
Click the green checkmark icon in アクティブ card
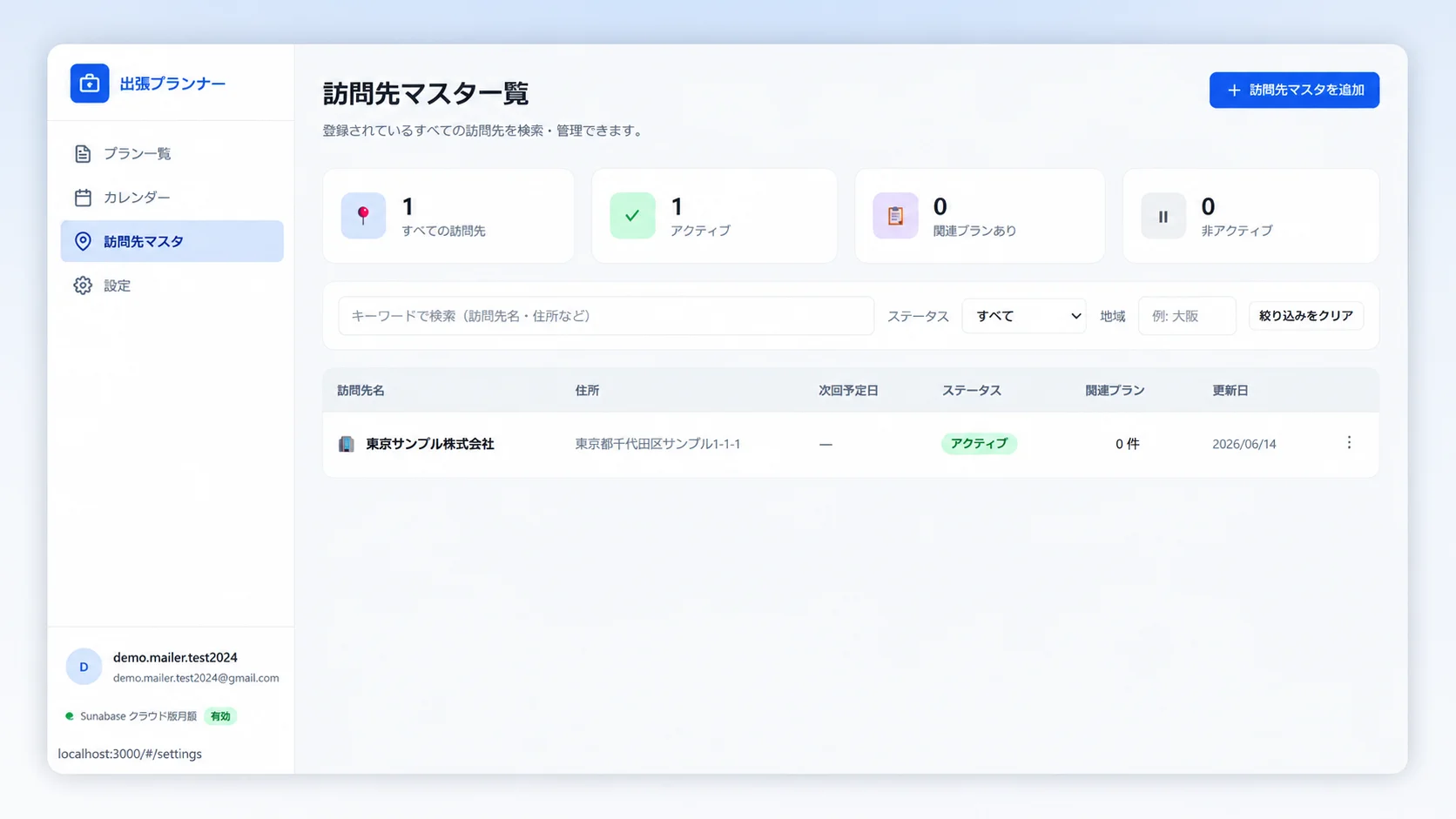632,216
